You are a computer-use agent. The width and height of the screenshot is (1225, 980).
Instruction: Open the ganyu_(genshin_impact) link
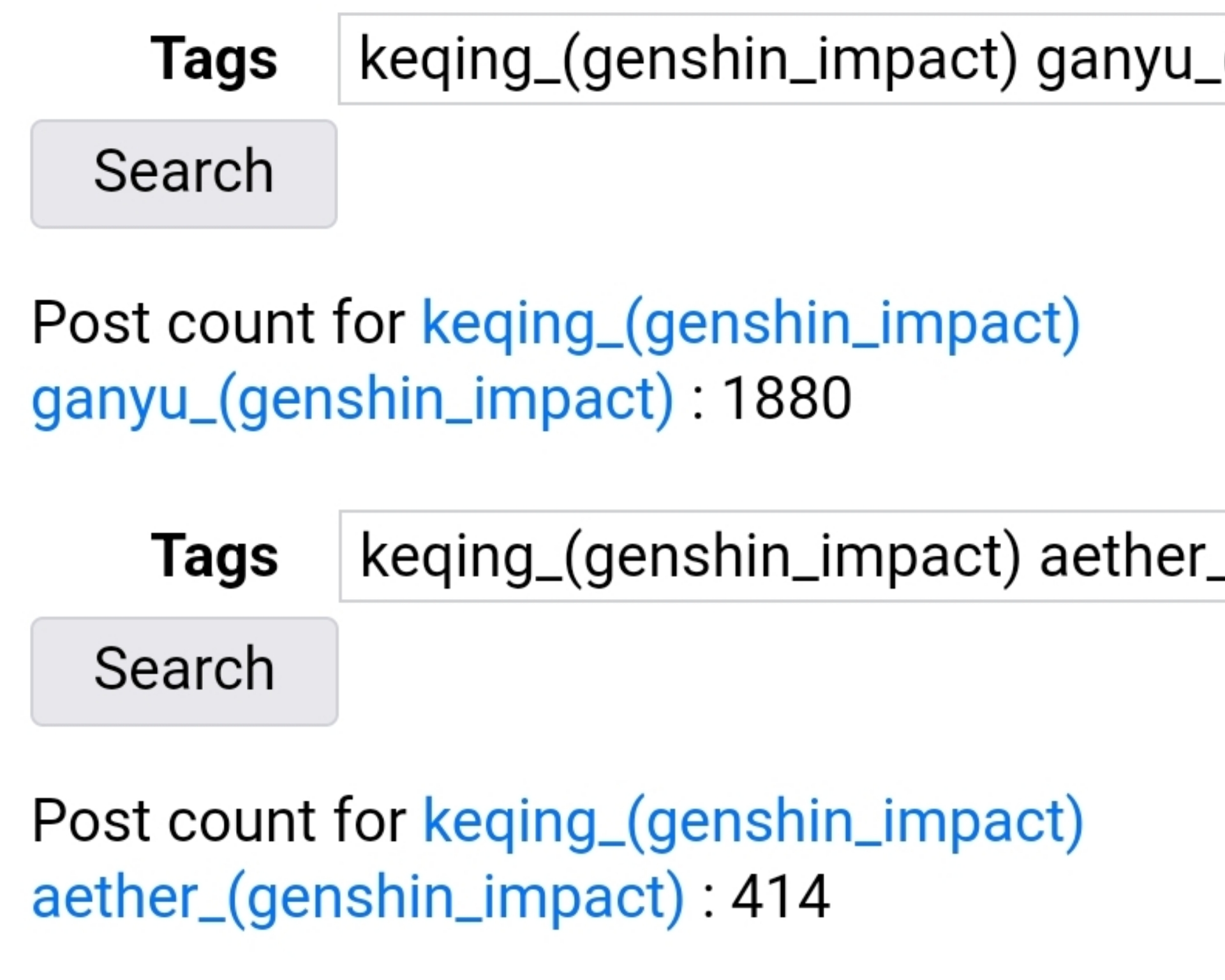(x=352, y=399)
